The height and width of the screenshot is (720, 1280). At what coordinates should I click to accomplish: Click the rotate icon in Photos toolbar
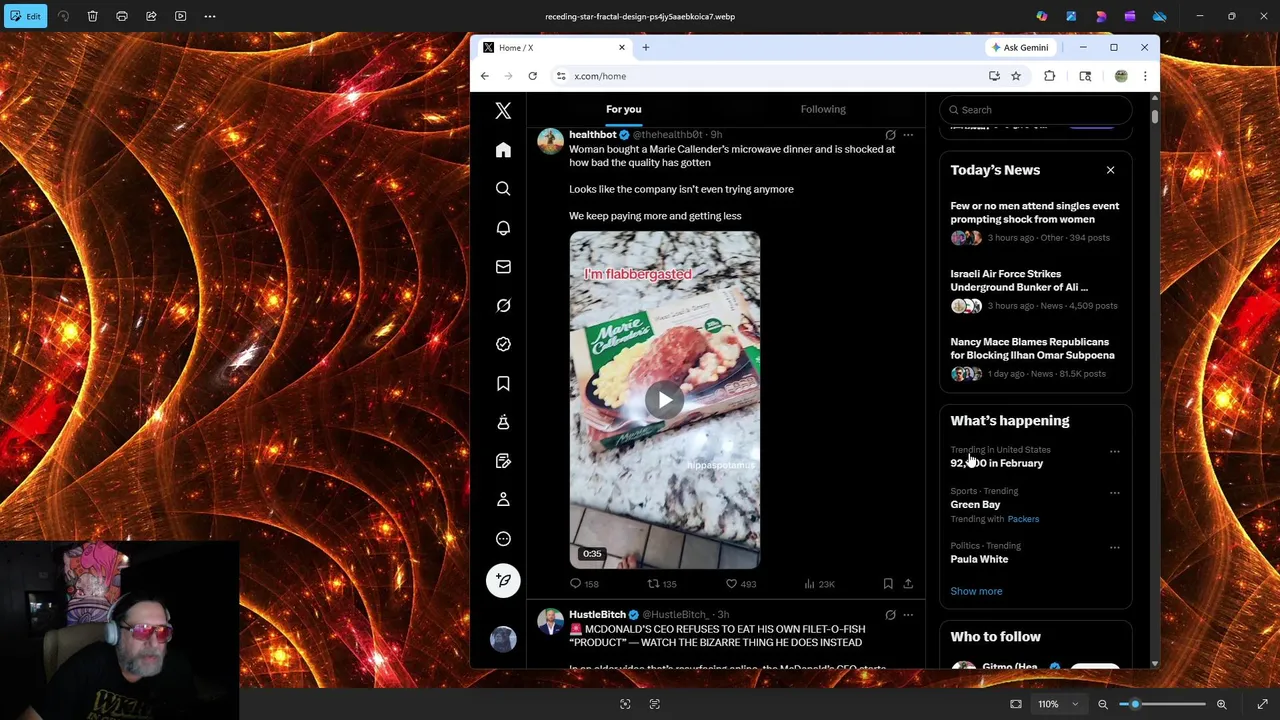[63, 16]
